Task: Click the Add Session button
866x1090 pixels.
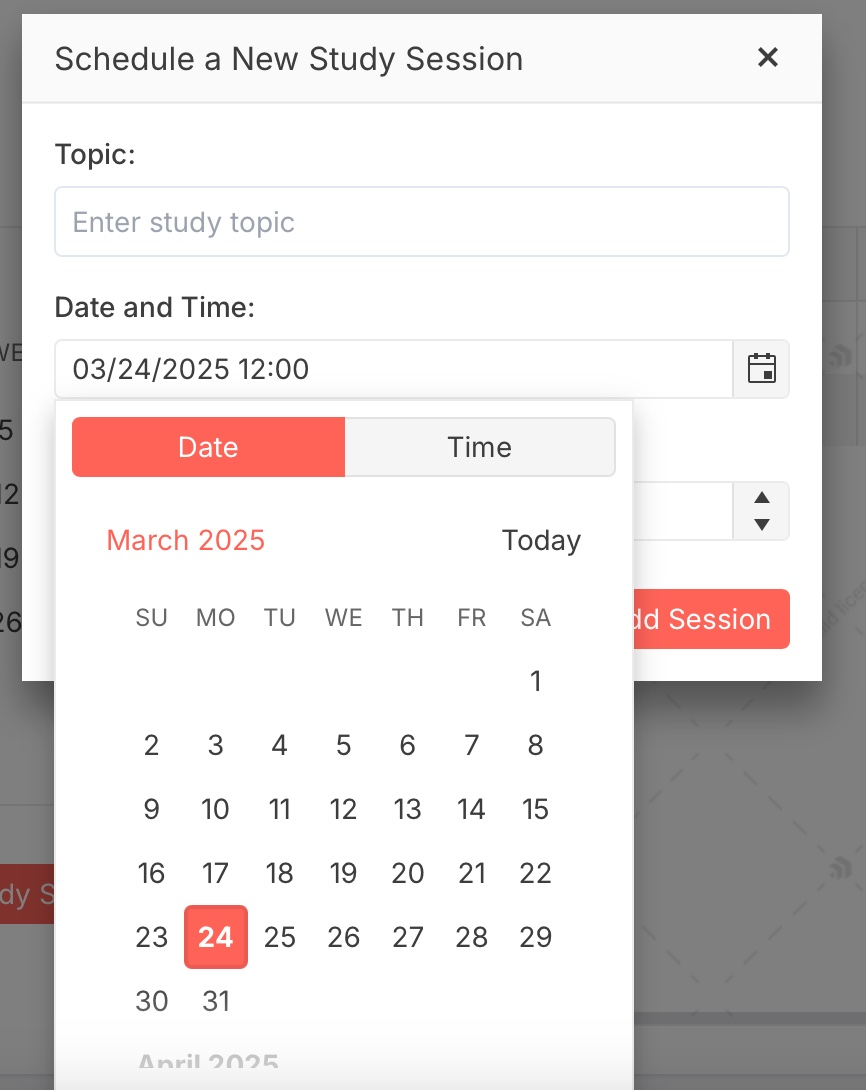Action: coord(711,619)
